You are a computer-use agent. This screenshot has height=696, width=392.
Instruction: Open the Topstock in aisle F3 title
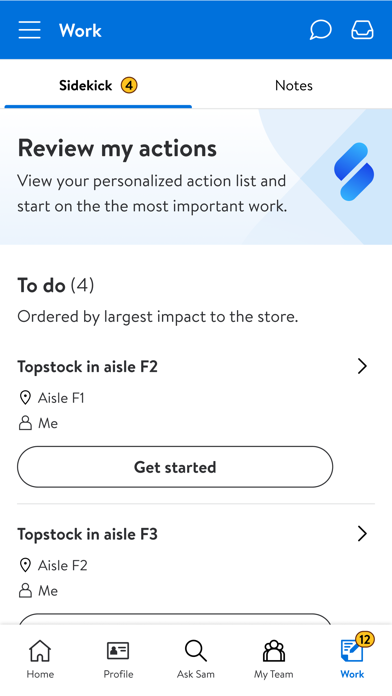tap(87, 534)
